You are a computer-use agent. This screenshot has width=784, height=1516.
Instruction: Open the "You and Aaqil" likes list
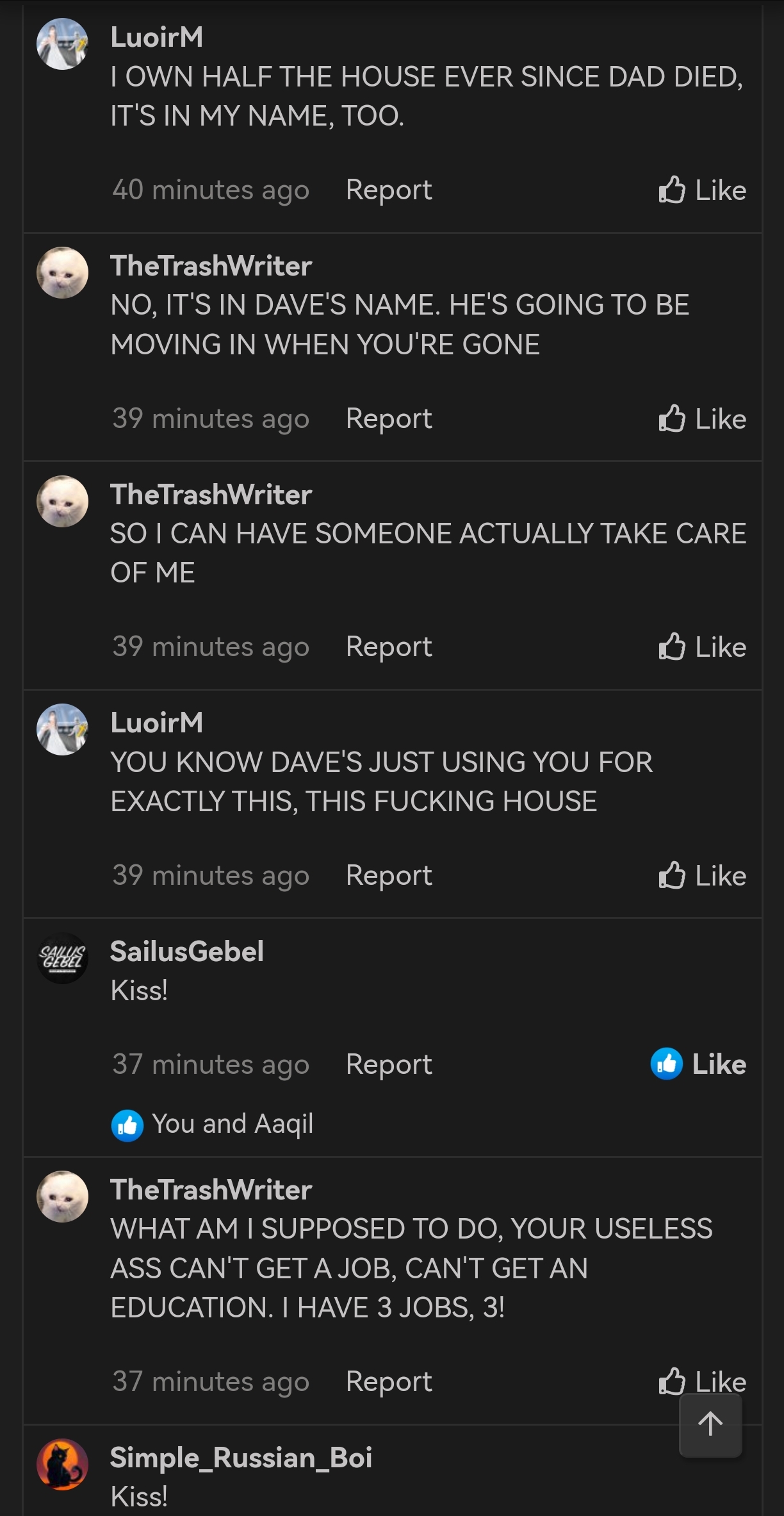(213, 1124)
